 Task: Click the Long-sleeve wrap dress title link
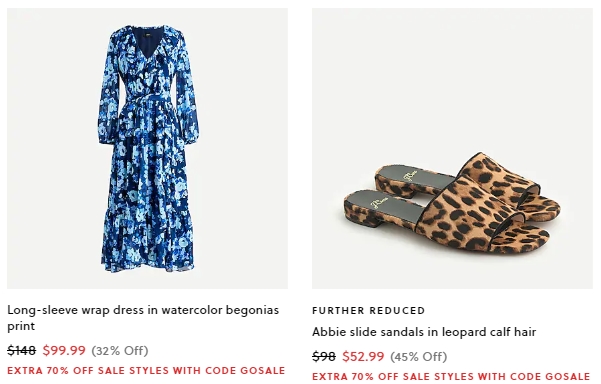pyautogui.click(x=143, y=318)
